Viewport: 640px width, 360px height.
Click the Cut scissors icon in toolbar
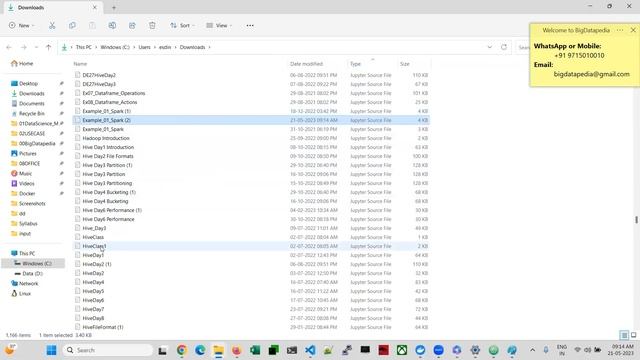tap(52, 26)
